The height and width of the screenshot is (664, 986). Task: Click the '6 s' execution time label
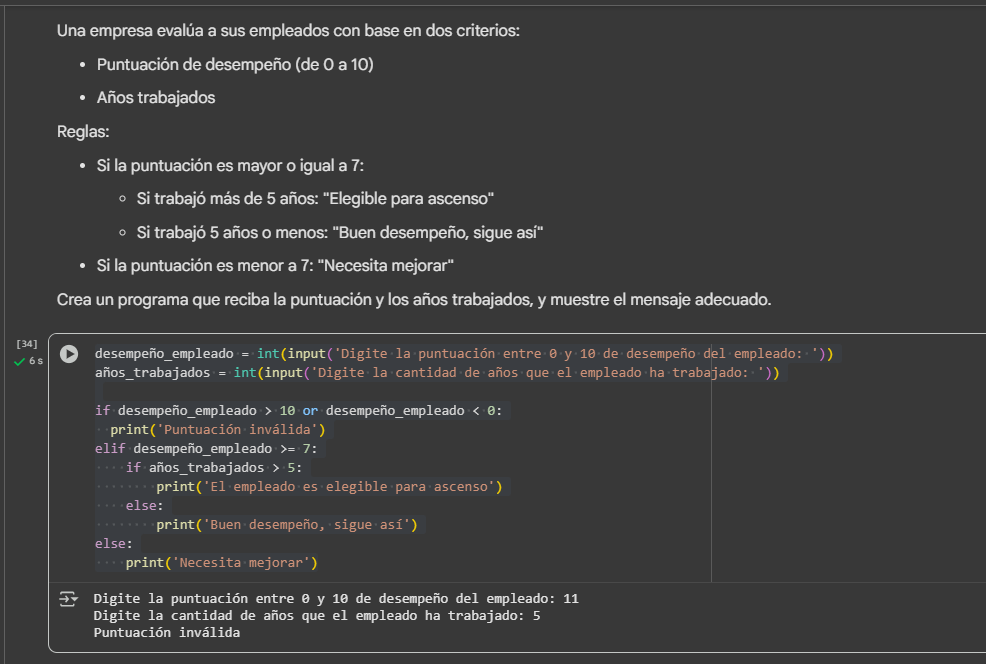click(36, 362)
